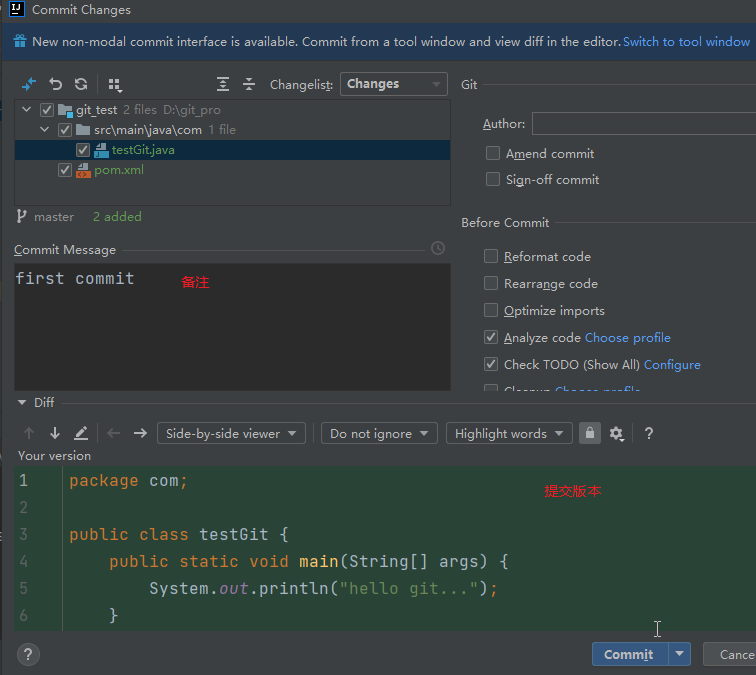Click the dialog help button bottom-left
756x675 pixels.
(28, 654)
